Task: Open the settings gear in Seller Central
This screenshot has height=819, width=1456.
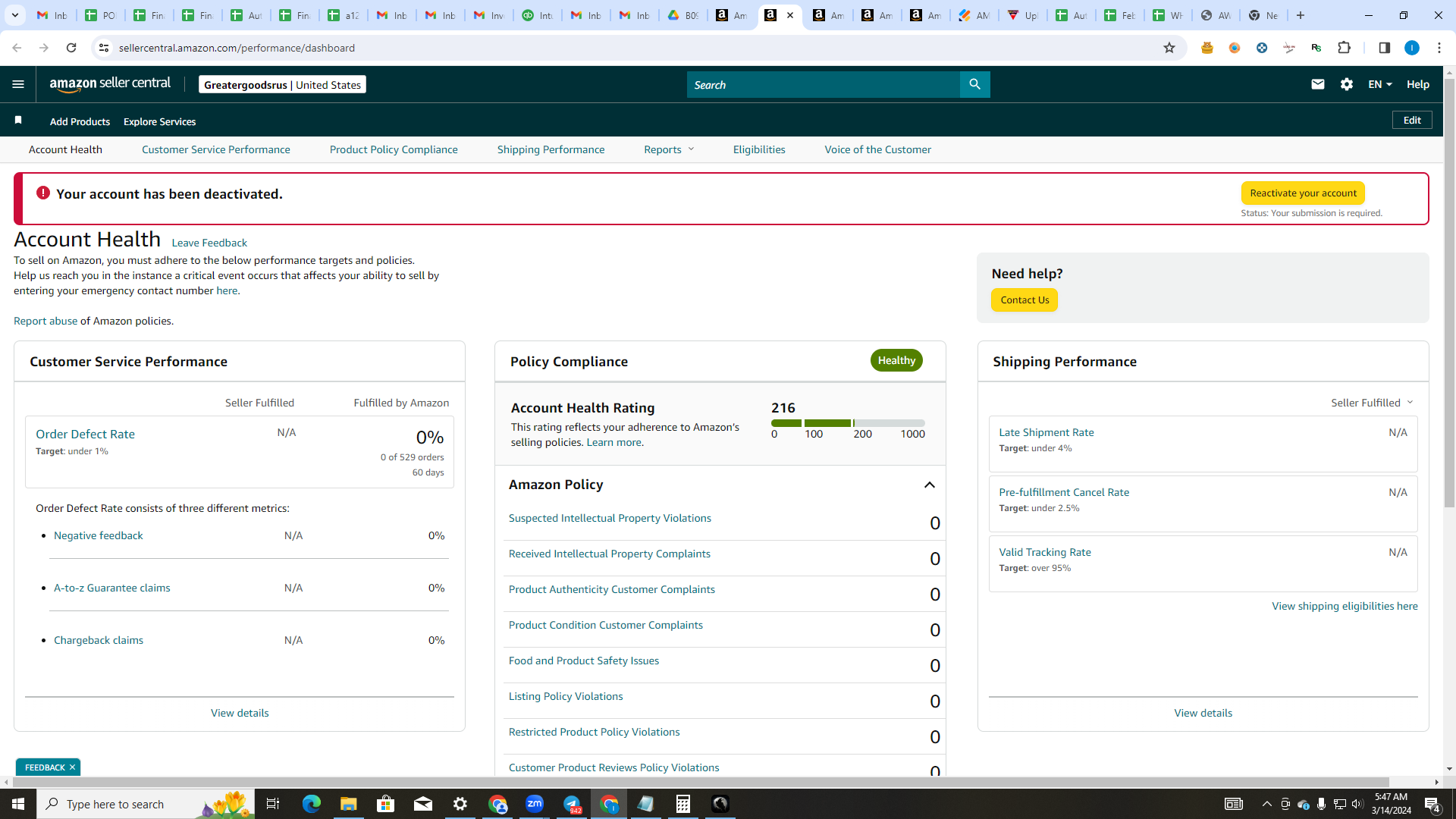Action: [1347, 84]
